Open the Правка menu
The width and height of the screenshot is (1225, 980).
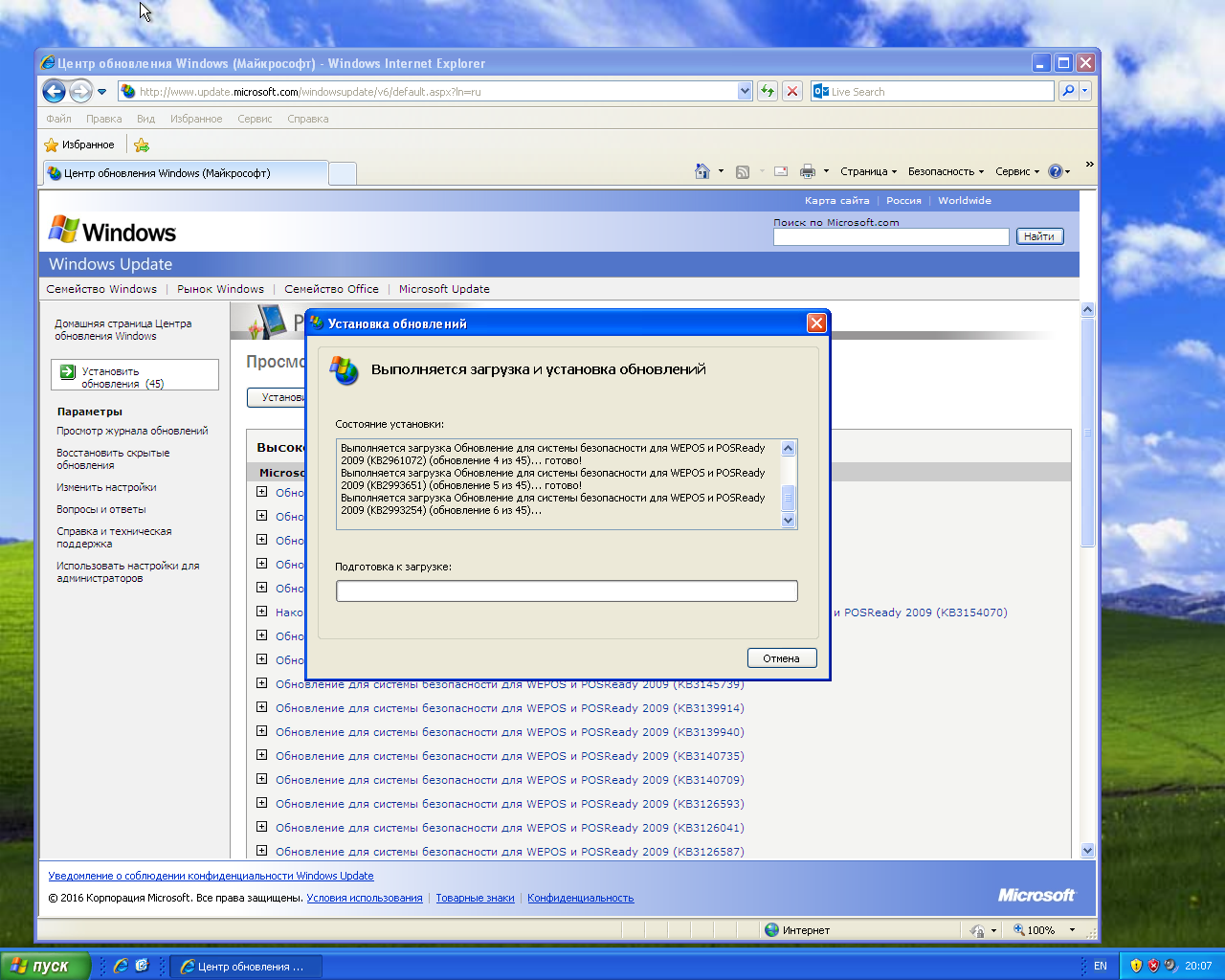103,119
